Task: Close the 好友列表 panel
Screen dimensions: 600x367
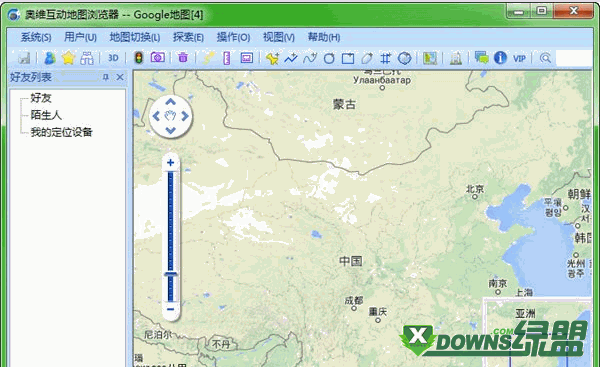Action: coord(120,77)
